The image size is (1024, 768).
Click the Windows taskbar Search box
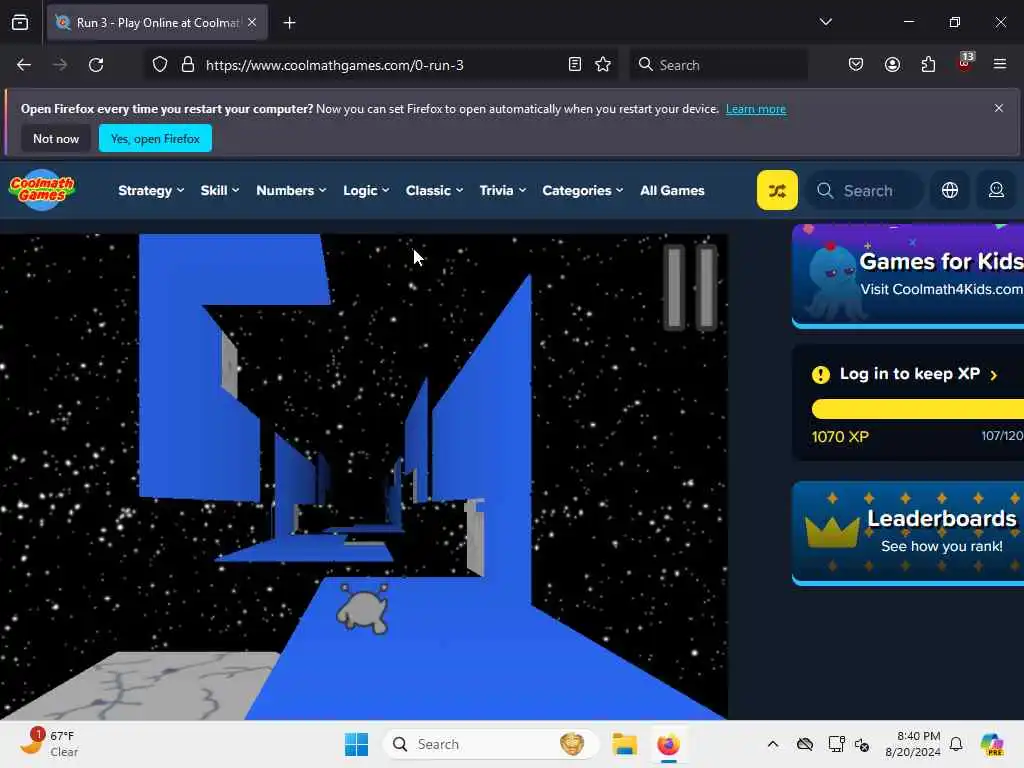(x=491, y=744)
